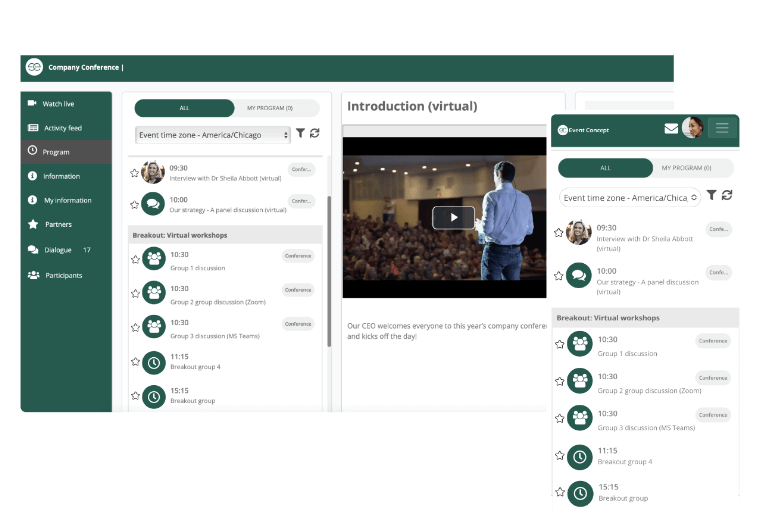Click clock icon for 15:15 Breakout group, mobile
The height and width of the screenshot is (522, 760).
point(580,493)
